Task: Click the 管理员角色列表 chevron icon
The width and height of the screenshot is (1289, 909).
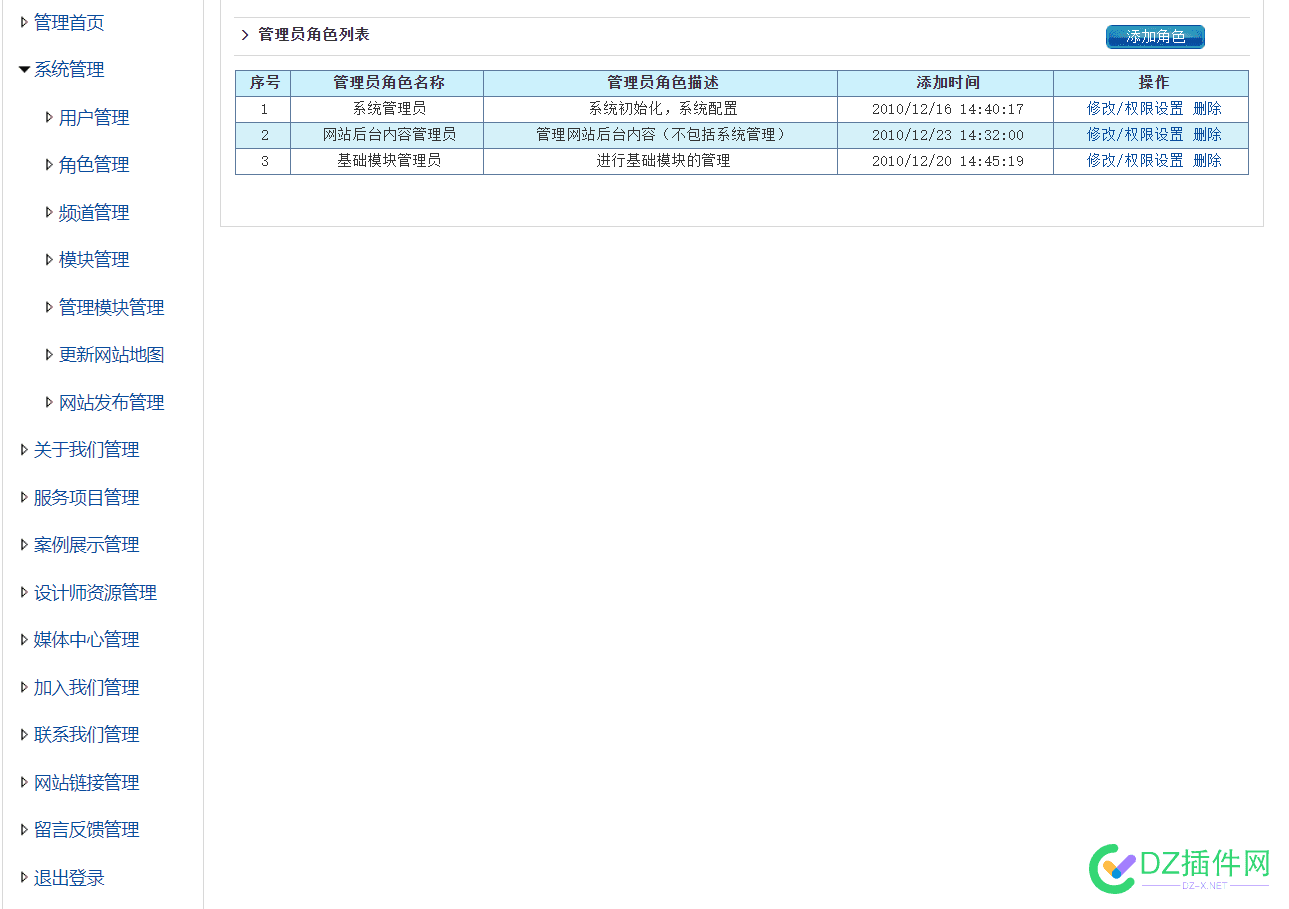Action: coord(244,35)
